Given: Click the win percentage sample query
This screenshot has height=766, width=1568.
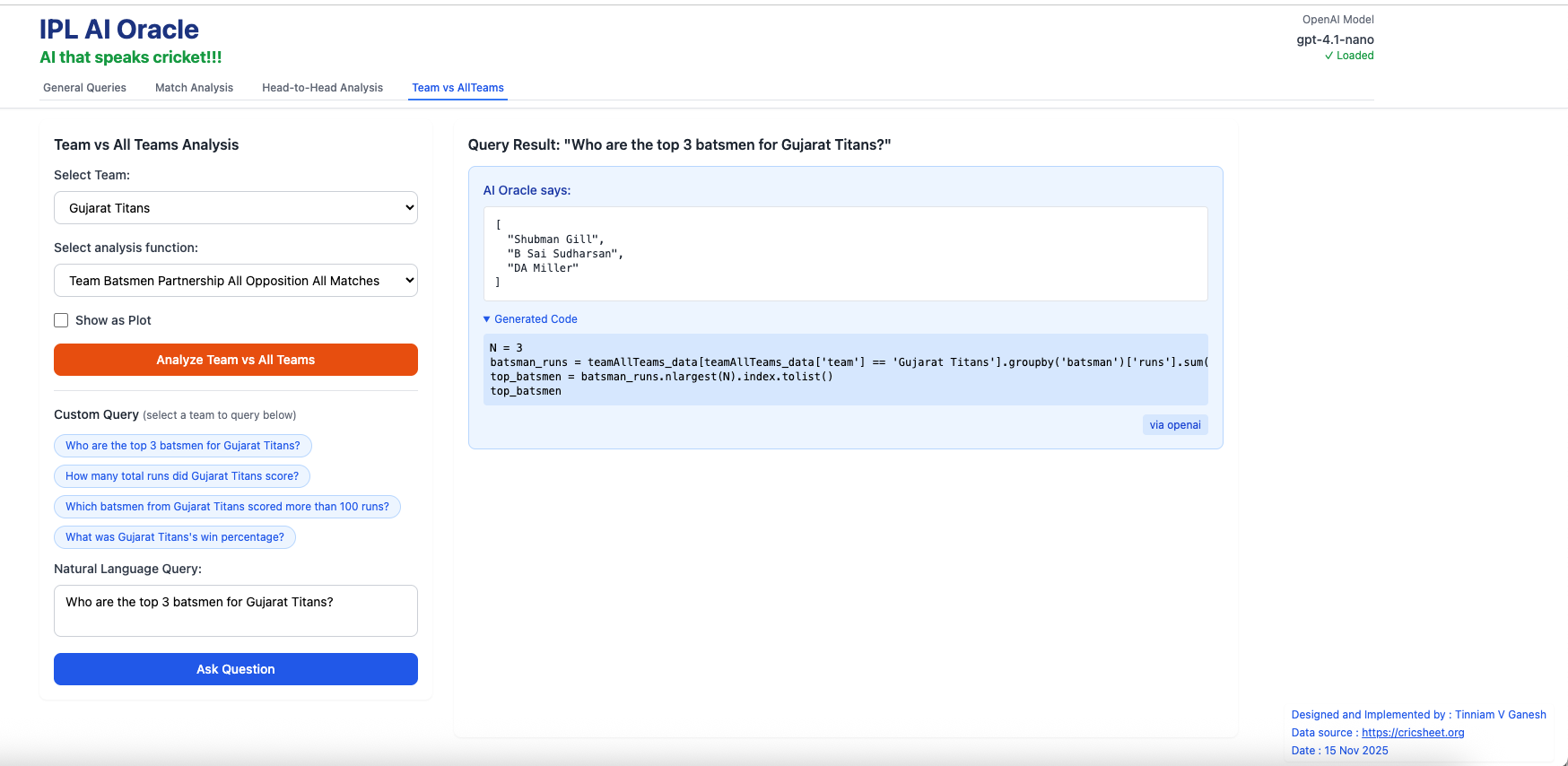Looking at the screenshot, I should (175, 537).
